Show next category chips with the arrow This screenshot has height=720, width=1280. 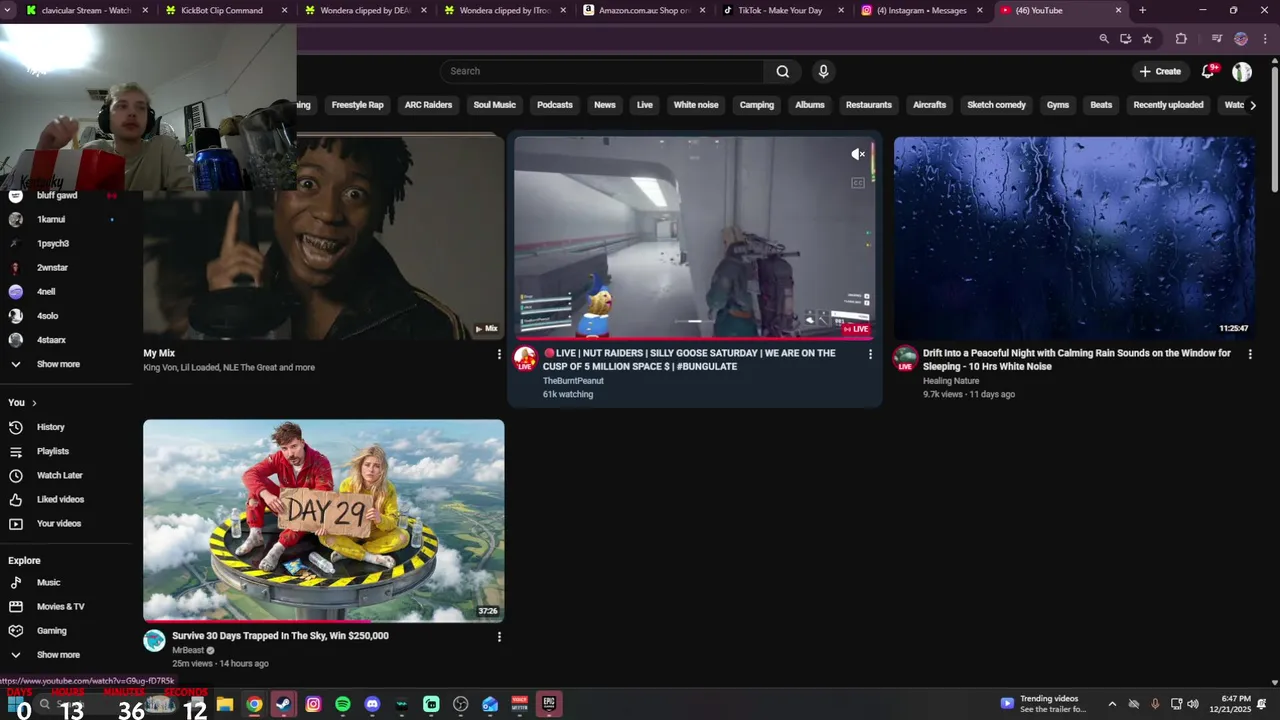[x=1253, y=105]
